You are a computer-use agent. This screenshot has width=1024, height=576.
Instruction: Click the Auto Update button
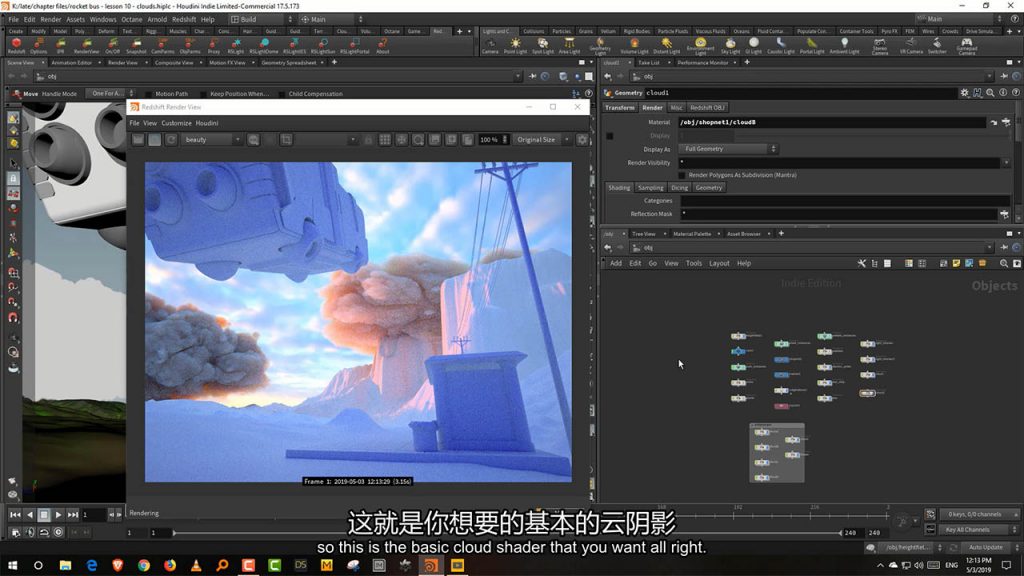point(985,548)
